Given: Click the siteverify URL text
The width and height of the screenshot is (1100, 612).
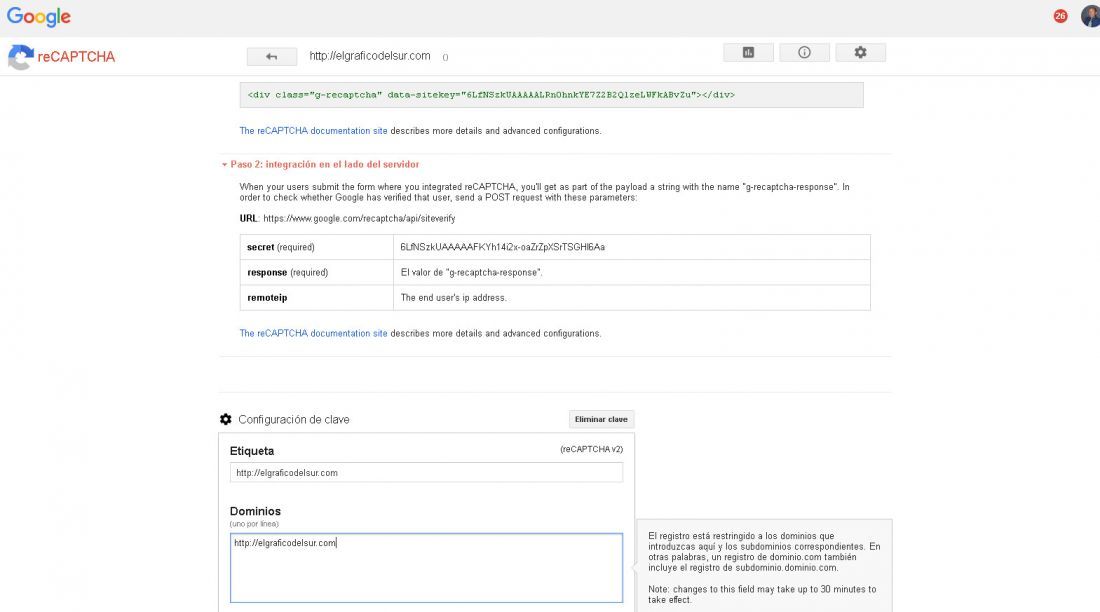Looking at the screenshot, I should 359,218.
